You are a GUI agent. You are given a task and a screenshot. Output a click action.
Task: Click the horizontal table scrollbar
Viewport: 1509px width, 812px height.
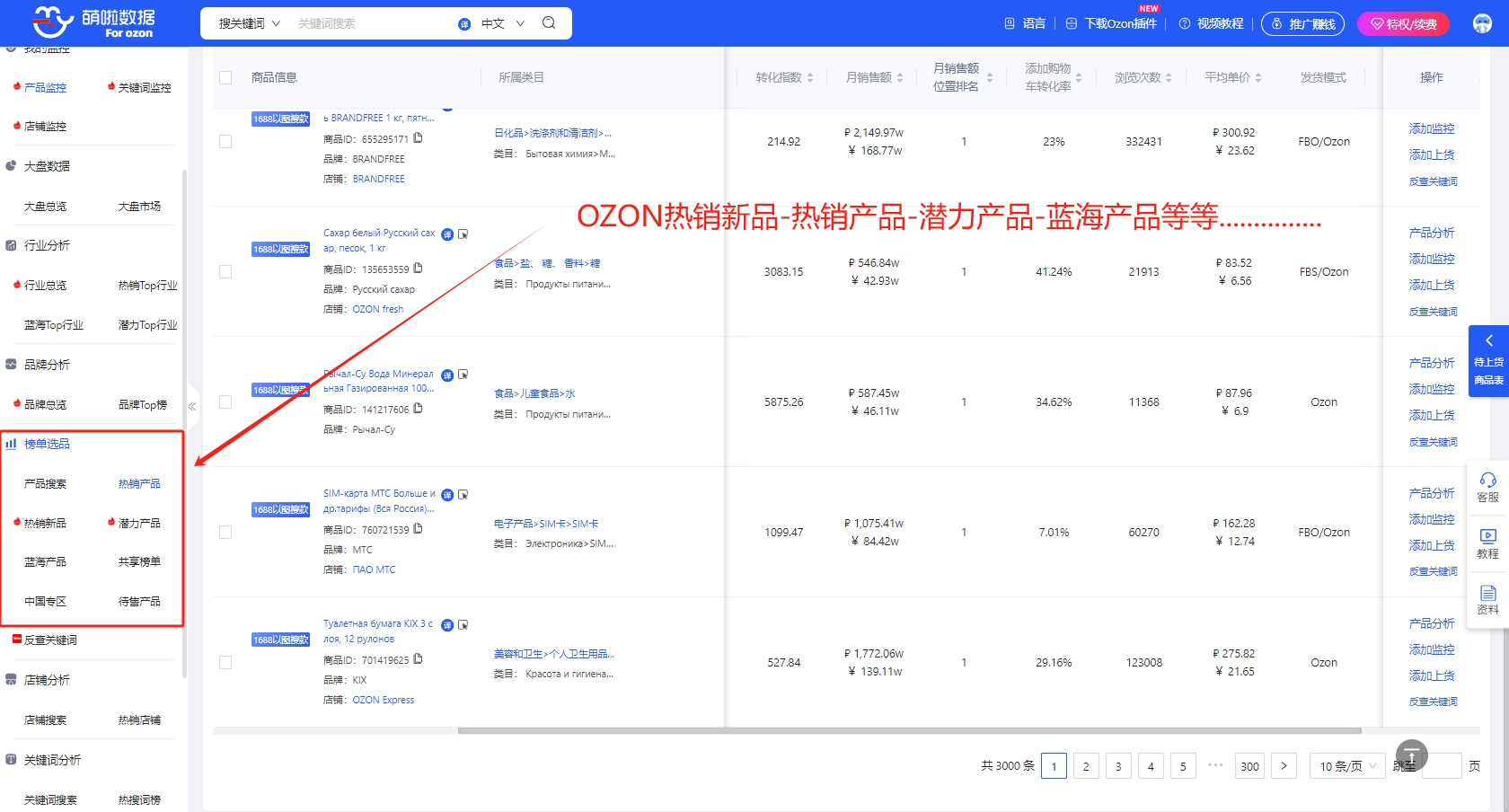(x=909, y=730)
